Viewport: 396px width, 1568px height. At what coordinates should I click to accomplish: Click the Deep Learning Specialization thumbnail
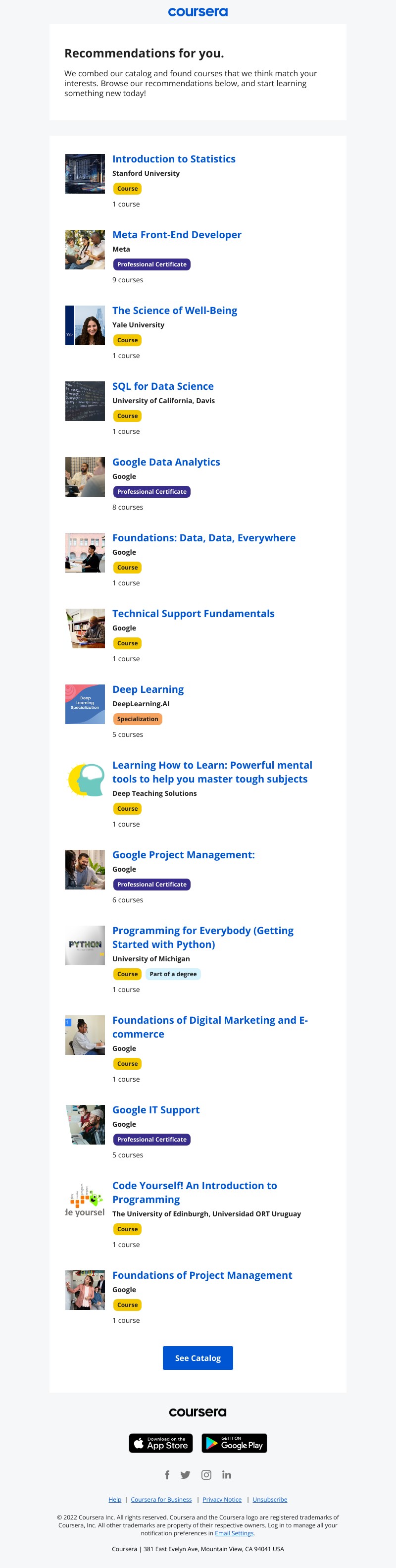point(85,704)
